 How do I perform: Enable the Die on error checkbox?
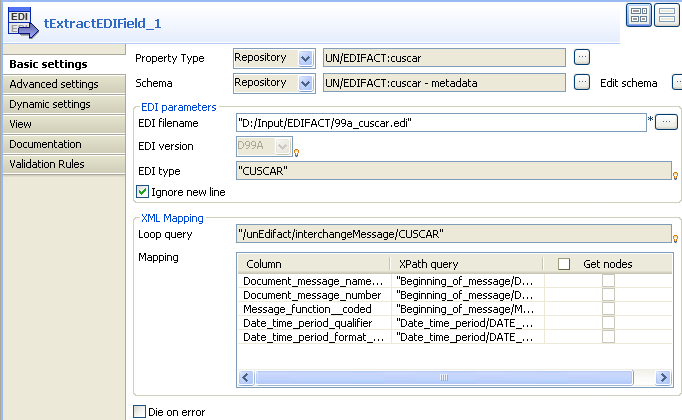(x=139, y=411)
